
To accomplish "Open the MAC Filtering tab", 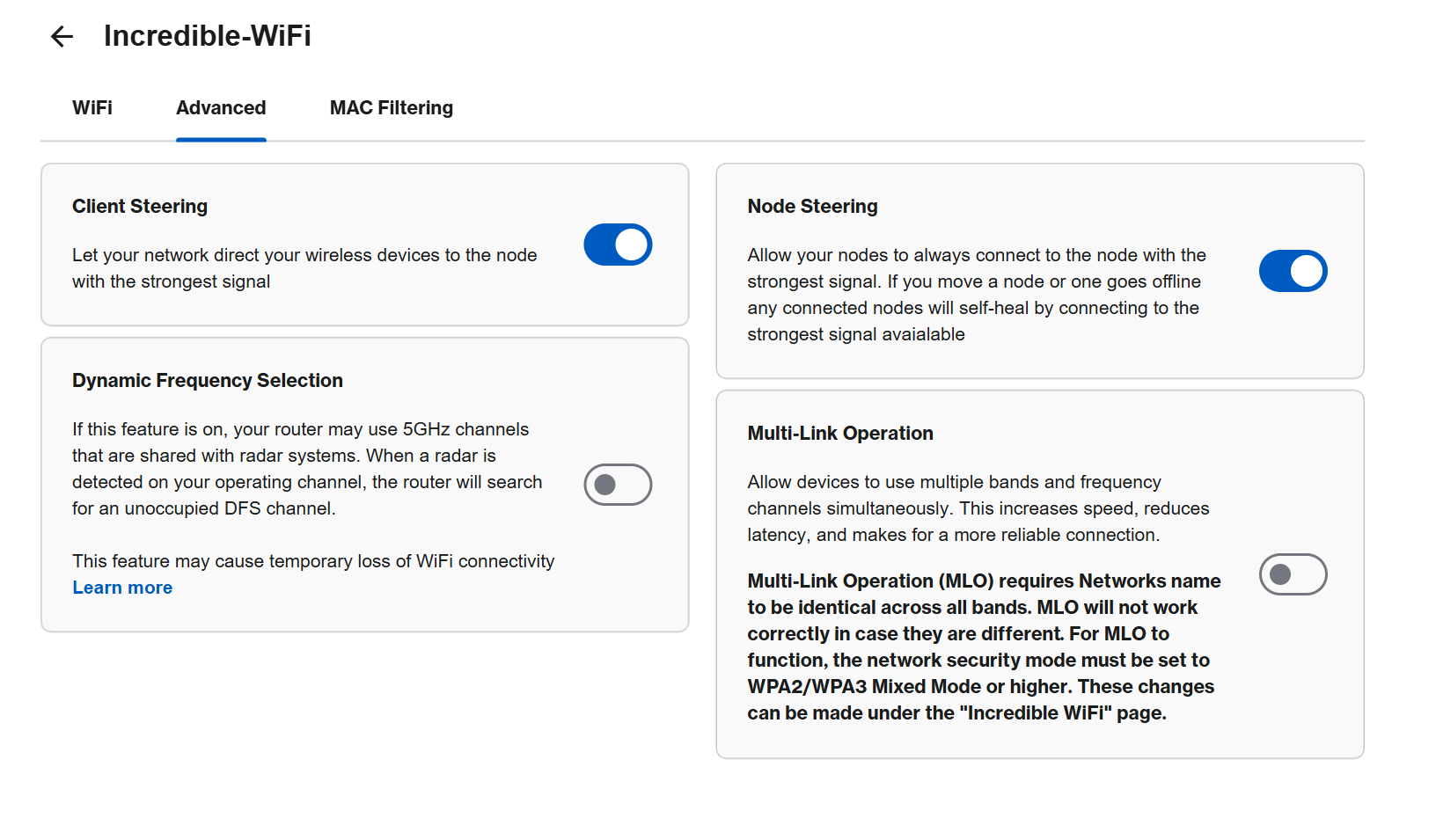I will pyautogui.click(x=392, y=108).
